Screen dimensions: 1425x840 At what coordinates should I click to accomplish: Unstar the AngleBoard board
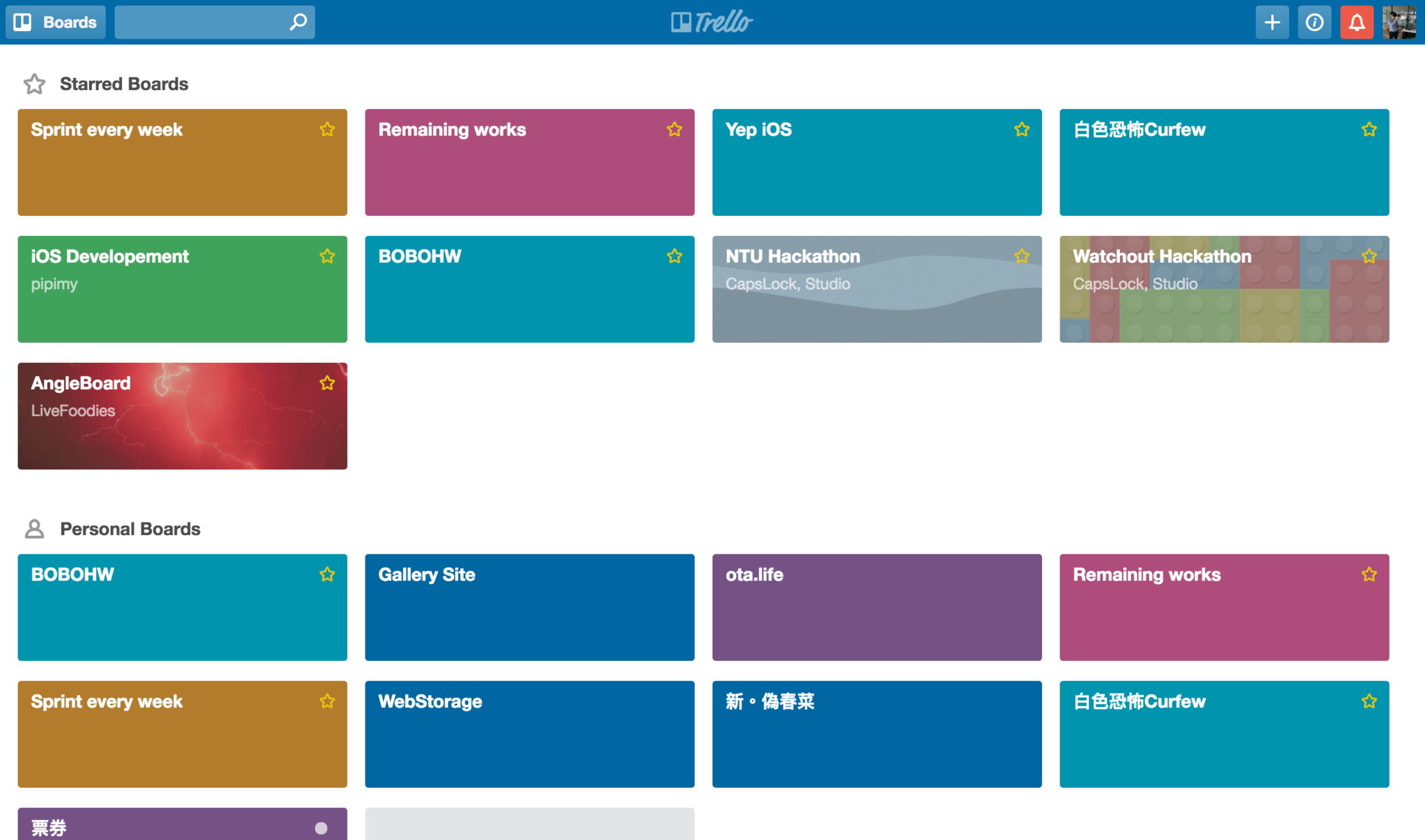[327, 383]
